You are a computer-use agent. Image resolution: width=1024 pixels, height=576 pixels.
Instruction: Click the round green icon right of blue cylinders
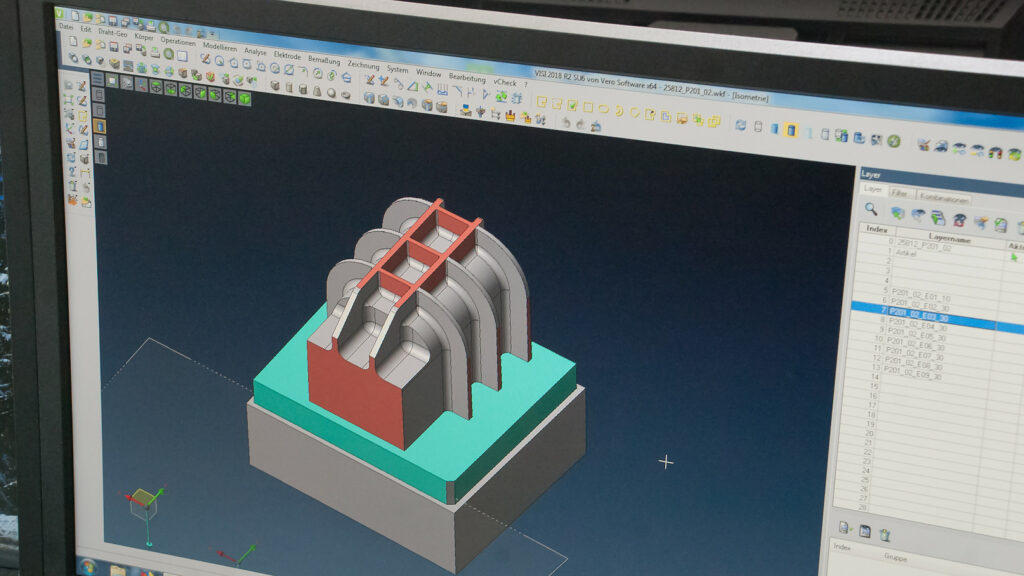(894, 140)
